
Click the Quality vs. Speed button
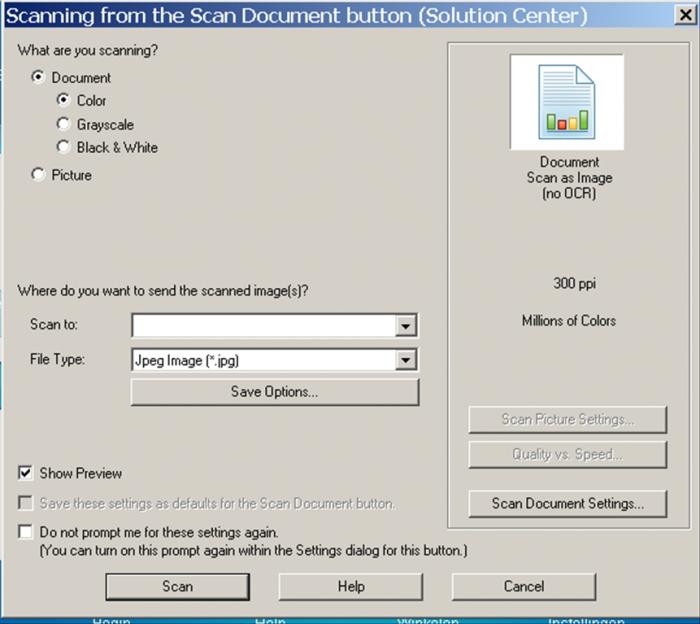568,454
